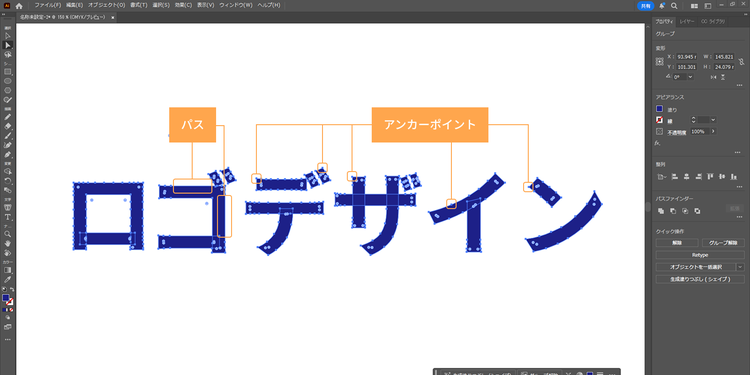Click the fx effects icon

point(658,143)
